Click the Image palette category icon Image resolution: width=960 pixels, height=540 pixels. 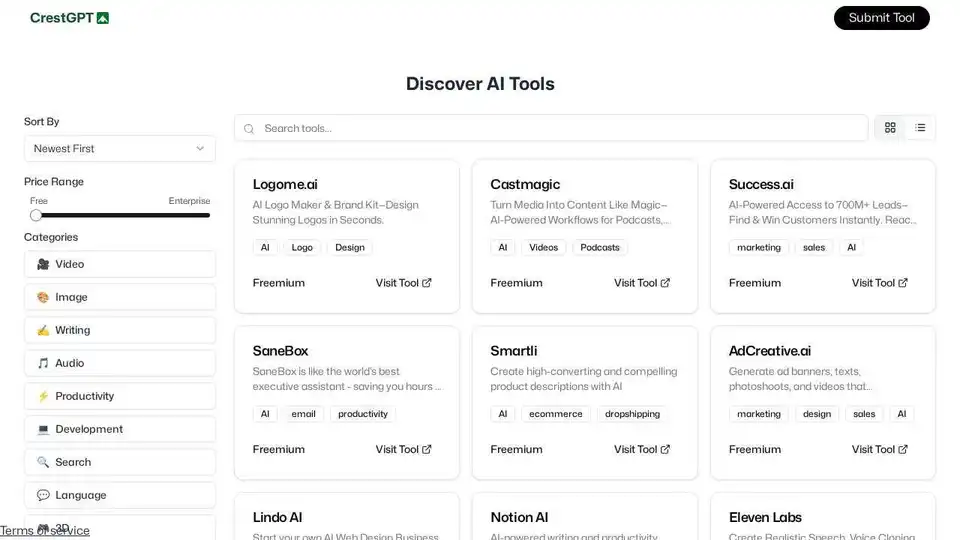click(43, 297)
